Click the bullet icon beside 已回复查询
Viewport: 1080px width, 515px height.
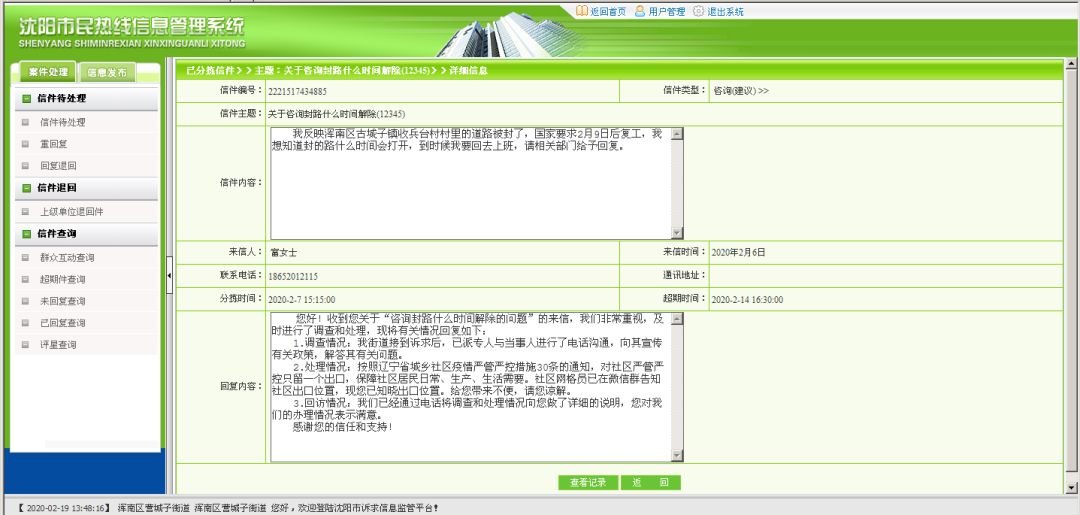click(25, 323)
